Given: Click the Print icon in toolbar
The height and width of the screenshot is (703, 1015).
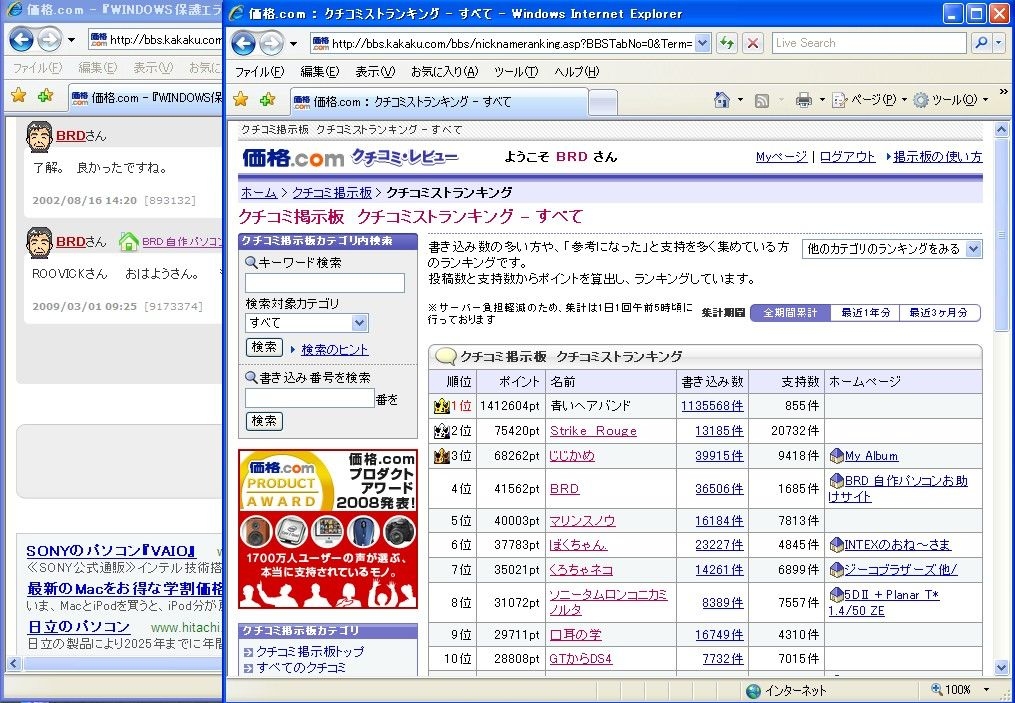Looking at the screenshot, I should point(803,100).
